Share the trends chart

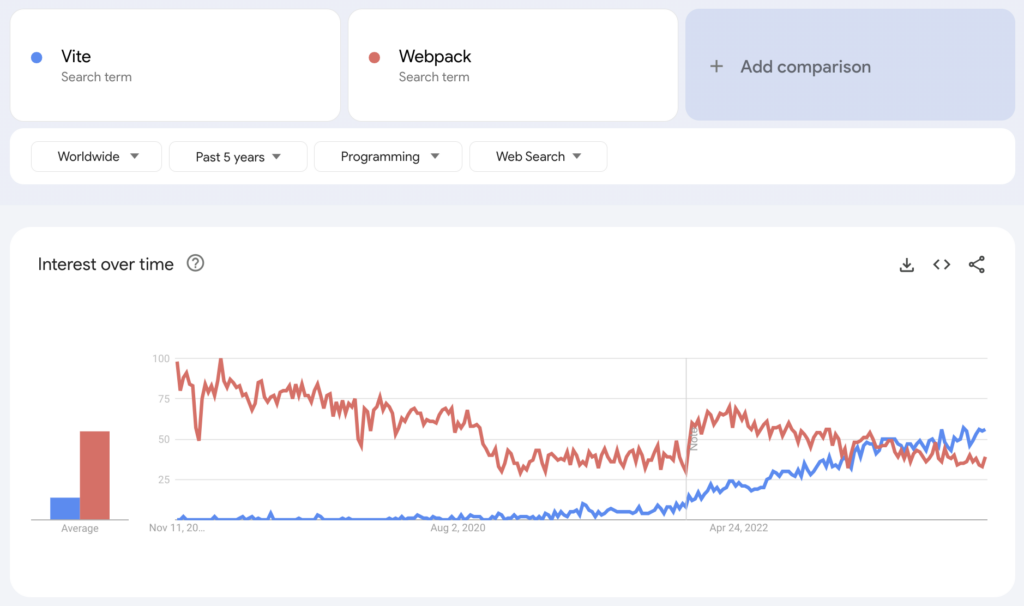point(977,264)
